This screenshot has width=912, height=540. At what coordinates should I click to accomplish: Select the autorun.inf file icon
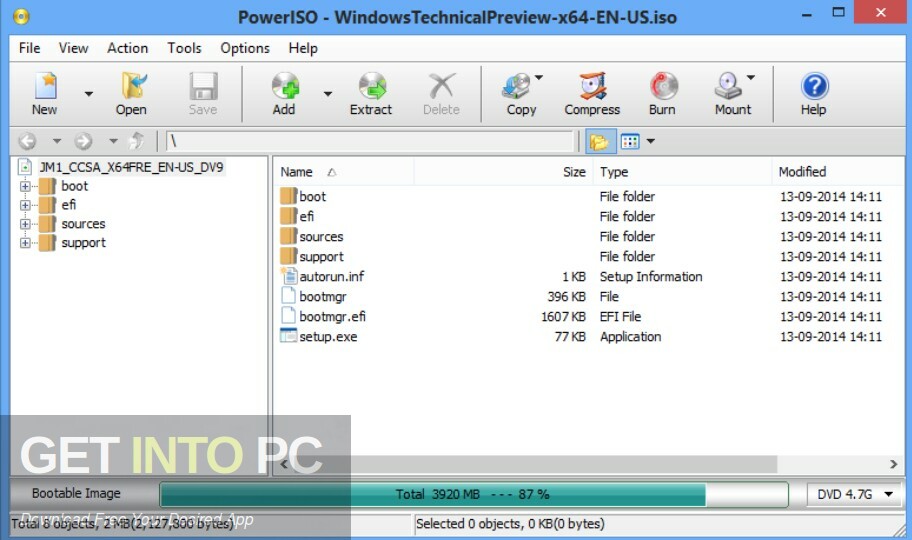click(288, 276)
